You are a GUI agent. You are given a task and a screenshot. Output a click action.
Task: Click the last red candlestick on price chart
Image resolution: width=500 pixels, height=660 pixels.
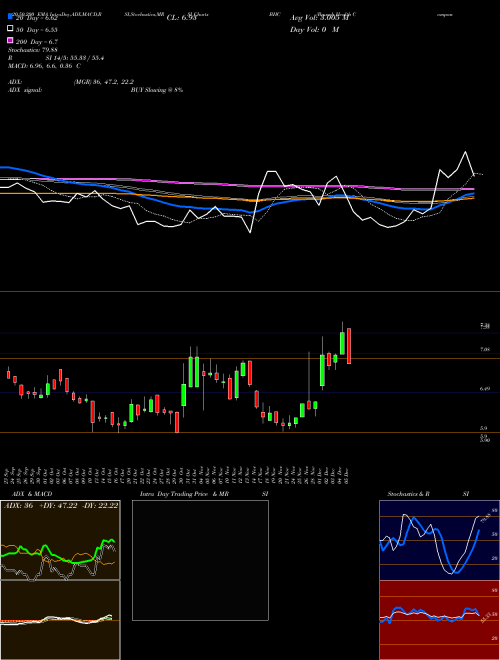pos(349,346)
